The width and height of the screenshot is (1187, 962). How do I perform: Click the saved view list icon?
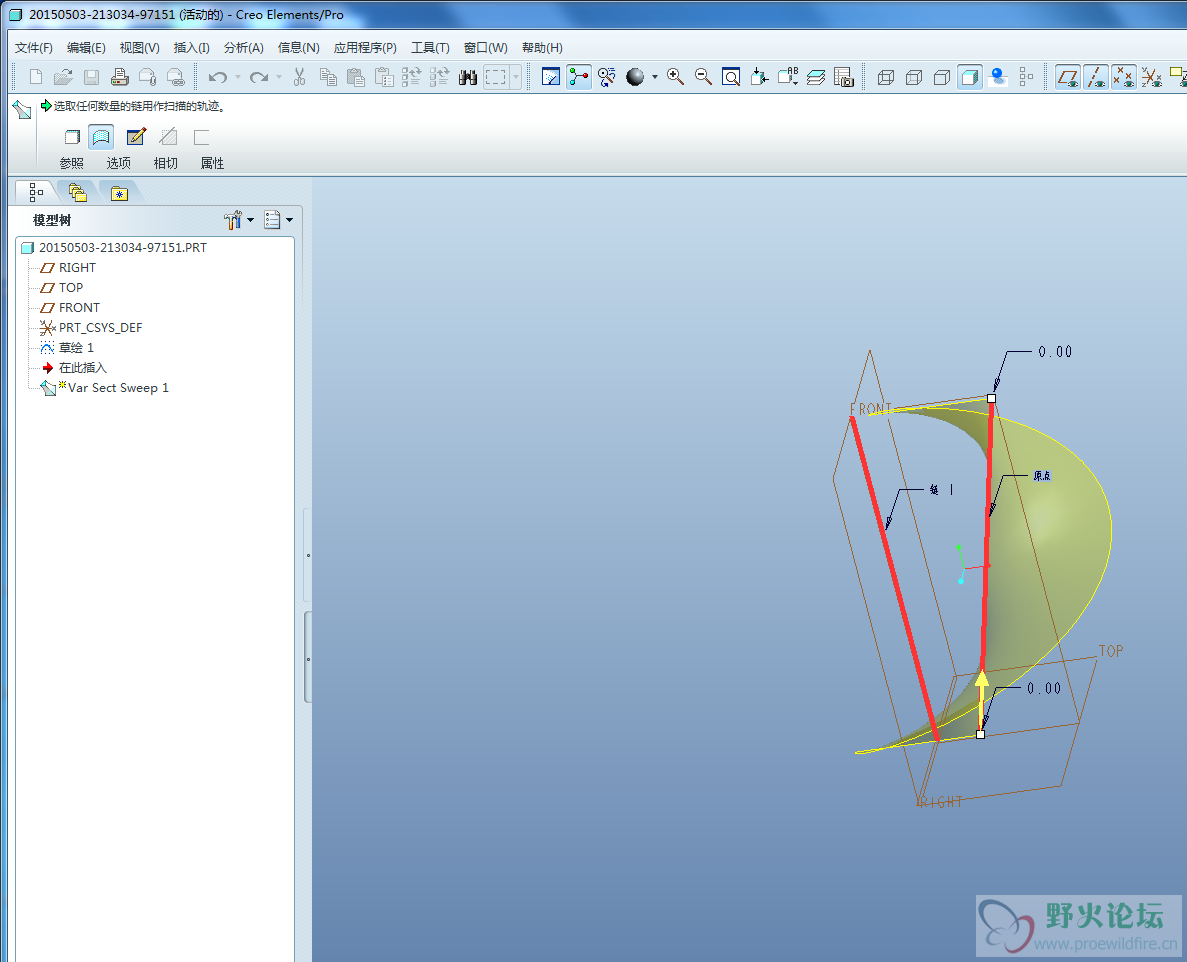click(787, 76)
